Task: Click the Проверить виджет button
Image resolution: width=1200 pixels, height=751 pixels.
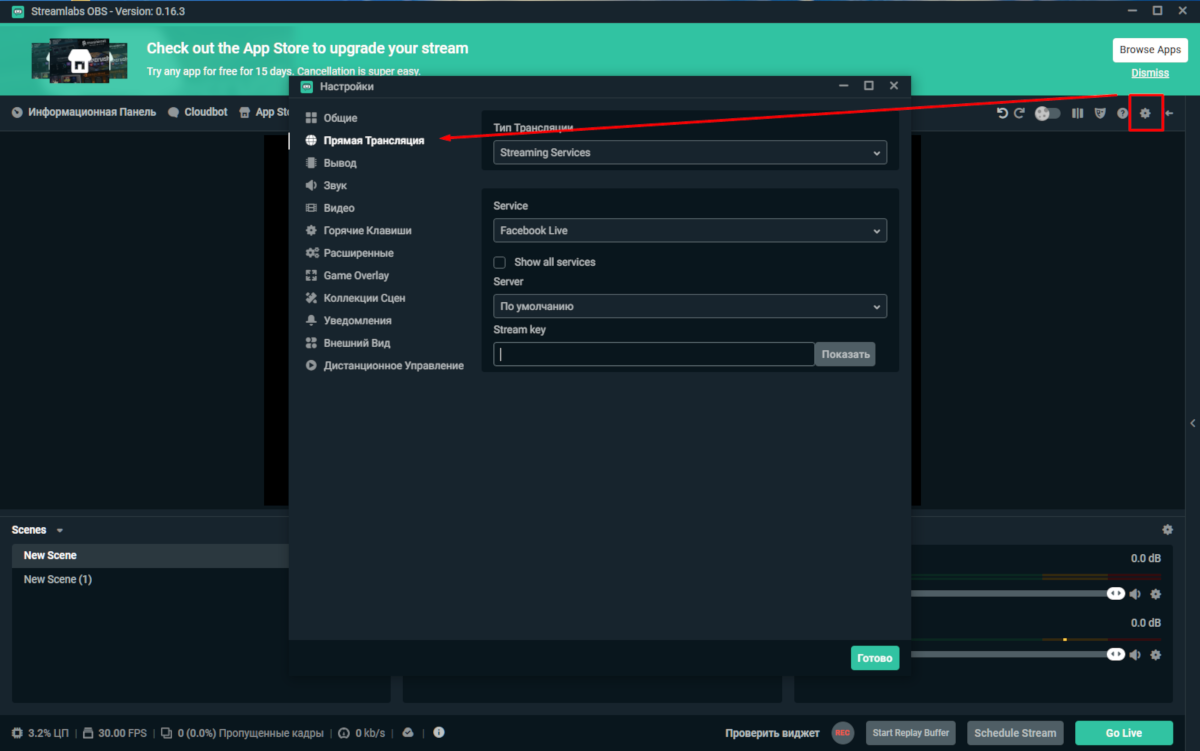Action: coord(772,733)
